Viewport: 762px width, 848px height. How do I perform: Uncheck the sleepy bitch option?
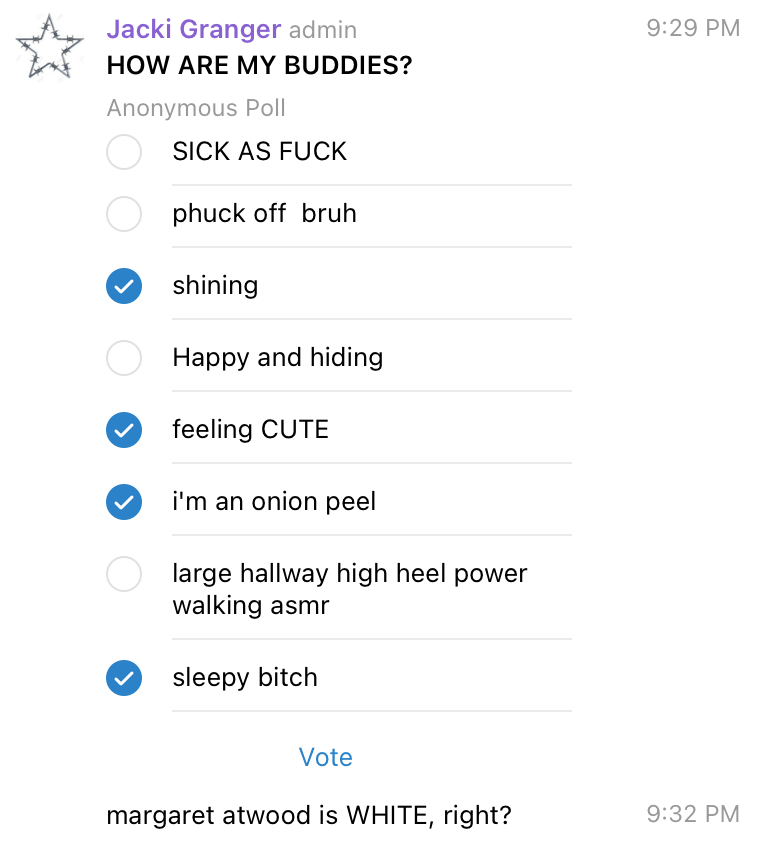(124, 678)
